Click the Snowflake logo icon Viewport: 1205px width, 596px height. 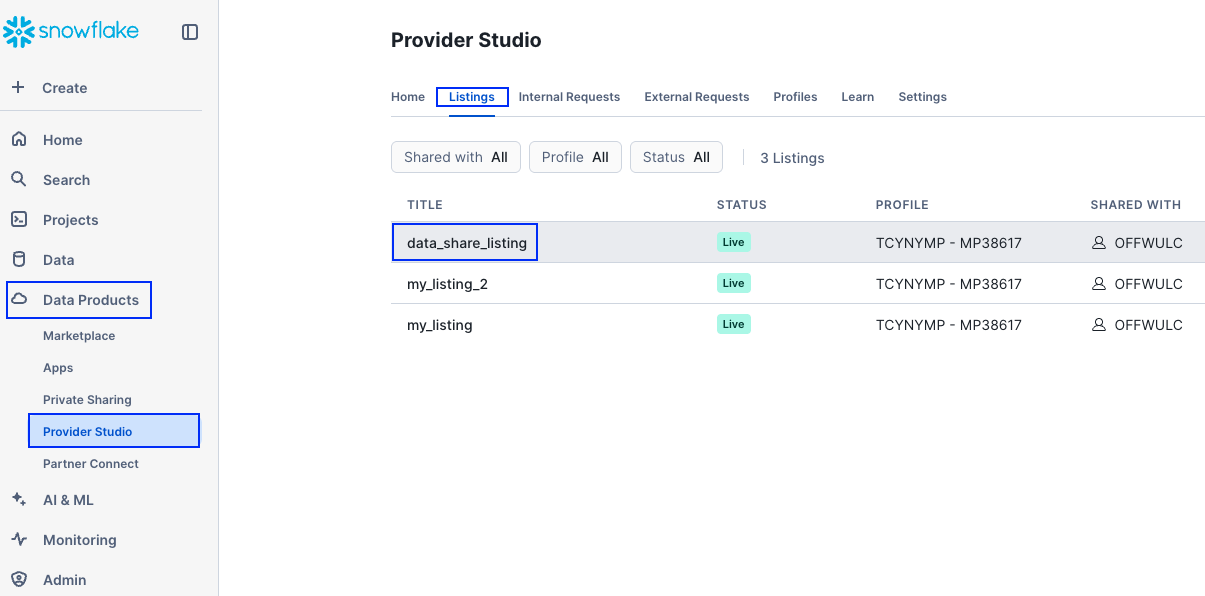[x=19, y=32]
